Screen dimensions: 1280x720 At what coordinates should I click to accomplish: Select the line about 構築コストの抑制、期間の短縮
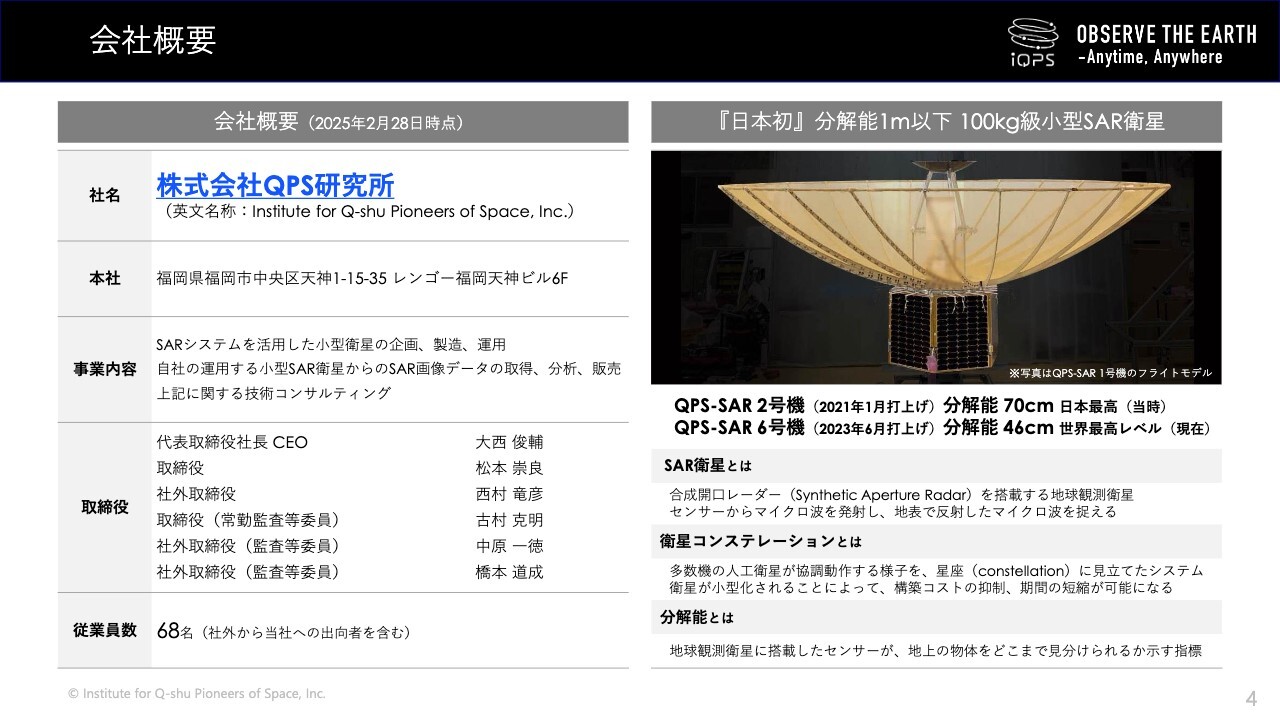tap(921, 587)
